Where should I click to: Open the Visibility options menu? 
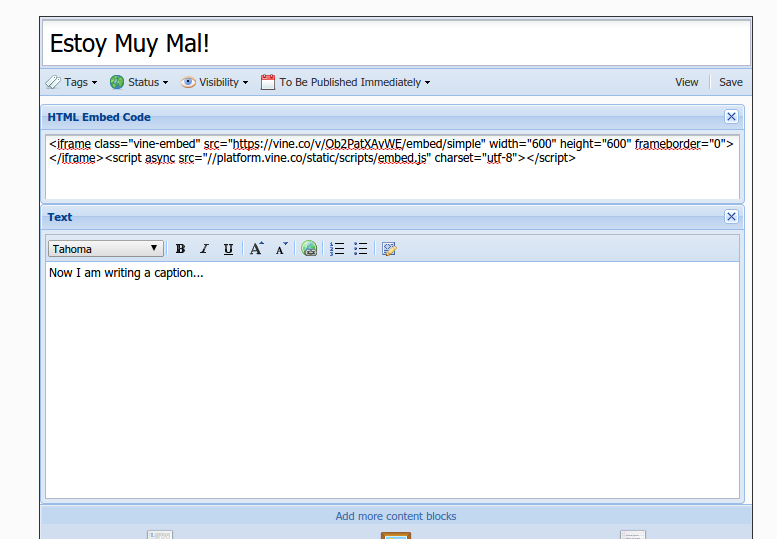click(x=214, y=82)
